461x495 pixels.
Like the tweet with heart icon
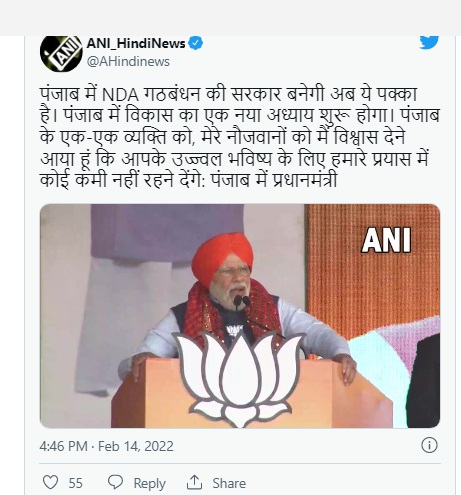[x=51, y=482]
